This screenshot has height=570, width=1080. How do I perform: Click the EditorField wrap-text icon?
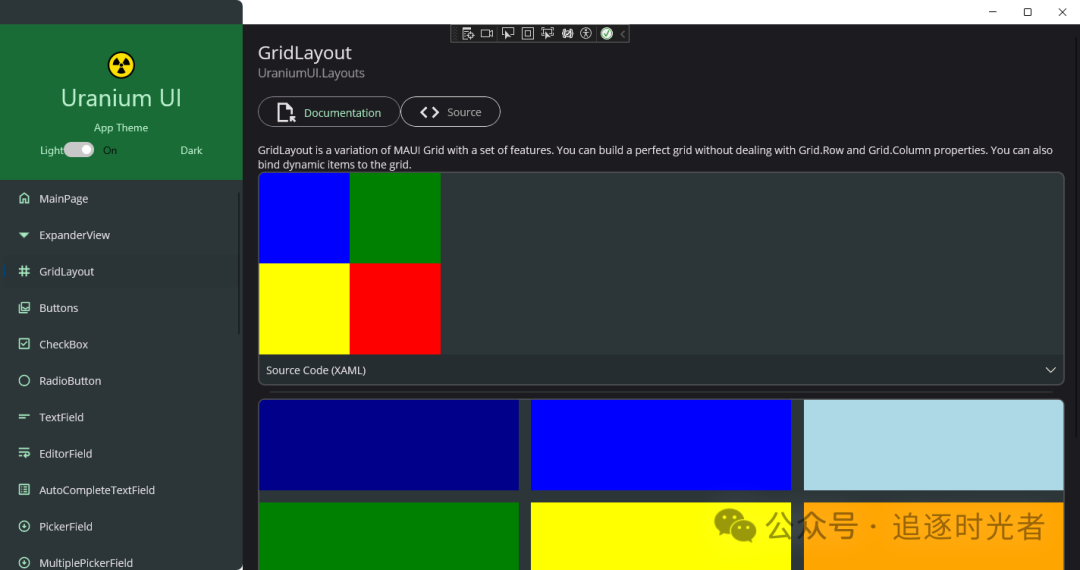24,453
